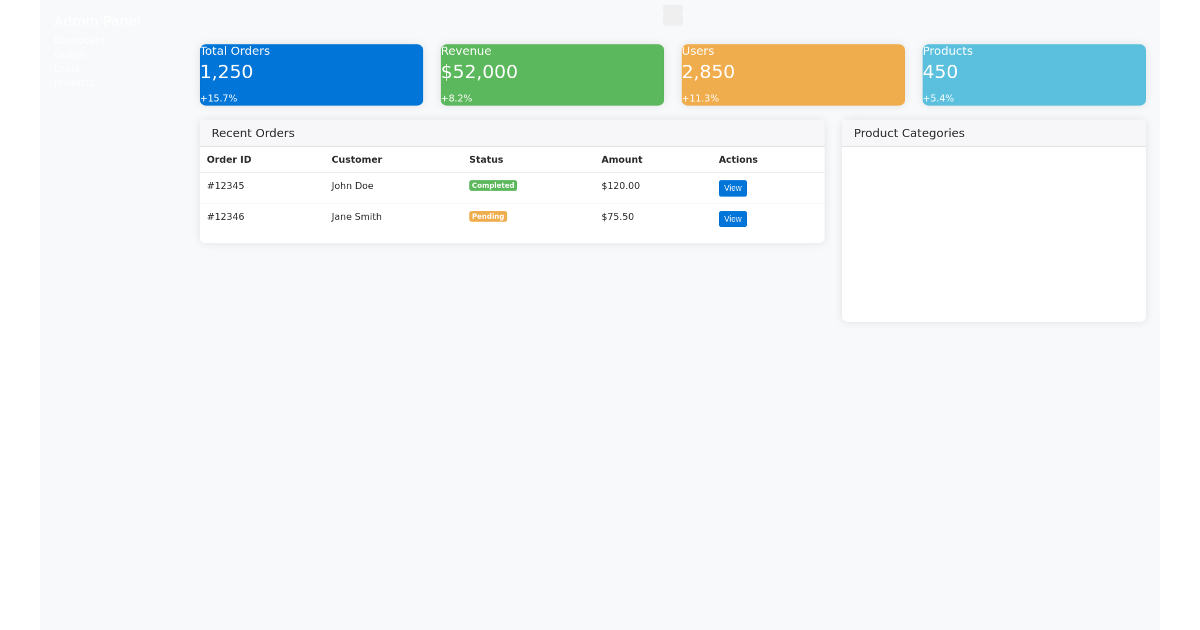Click the Admin Panel title
1200x630 pixels.
(98, 20)
